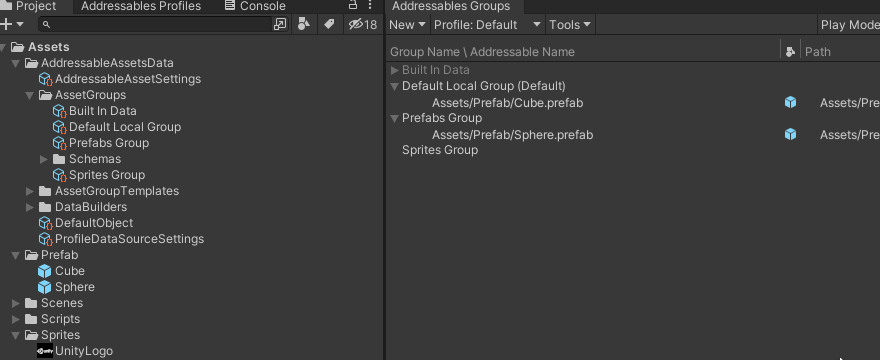Image resolution: width=880 pixels, height=360 pixels.
Task: Switch to the Project tab
Action: click(35, 6)
